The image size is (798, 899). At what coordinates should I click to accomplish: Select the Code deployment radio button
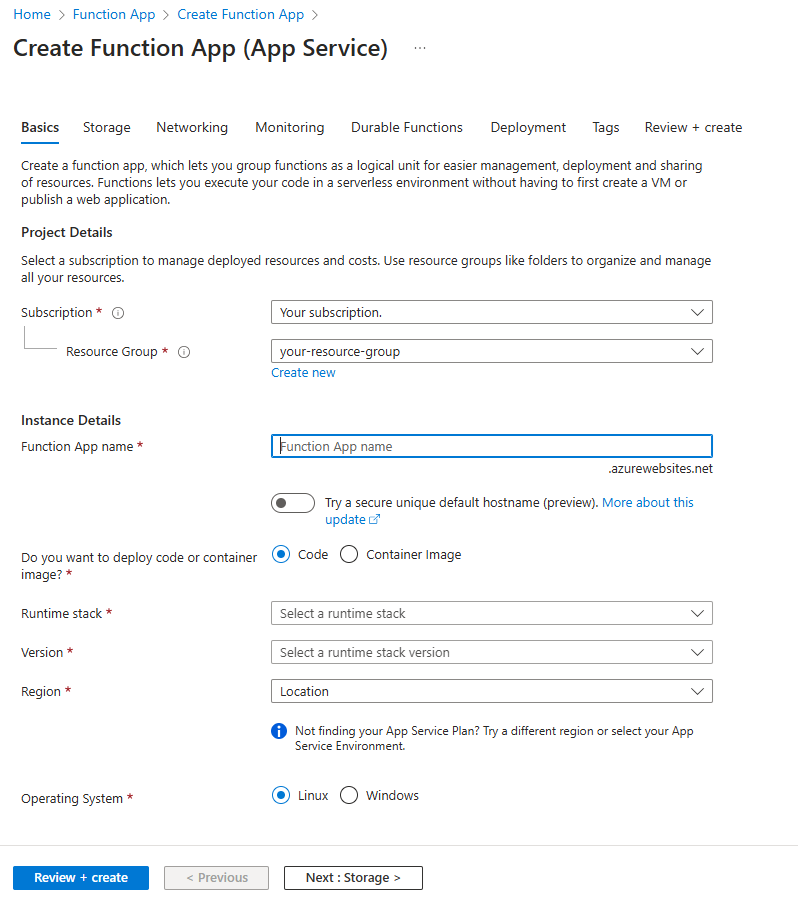tap(281, 555)
